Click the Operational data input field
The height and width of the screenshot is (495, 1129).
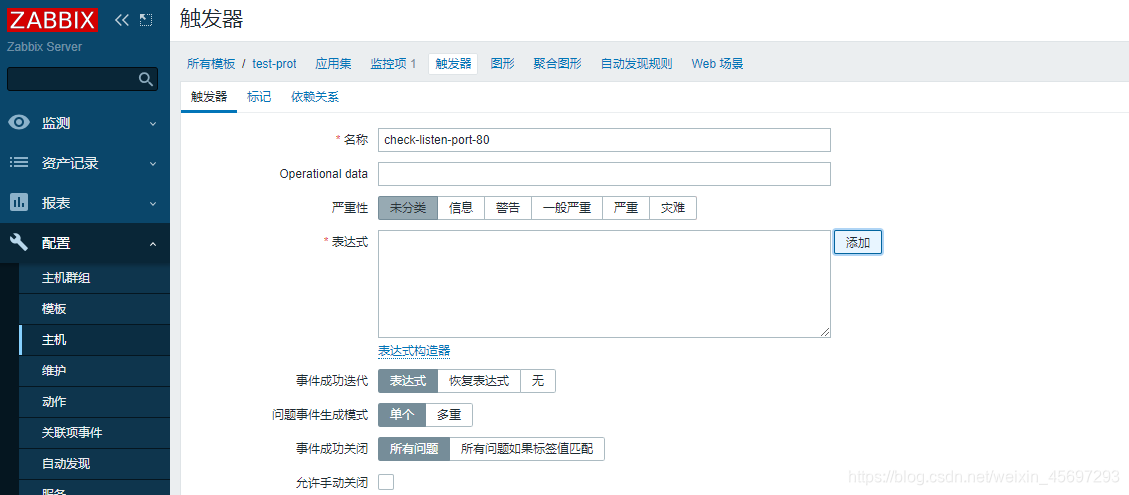(604, 174)
